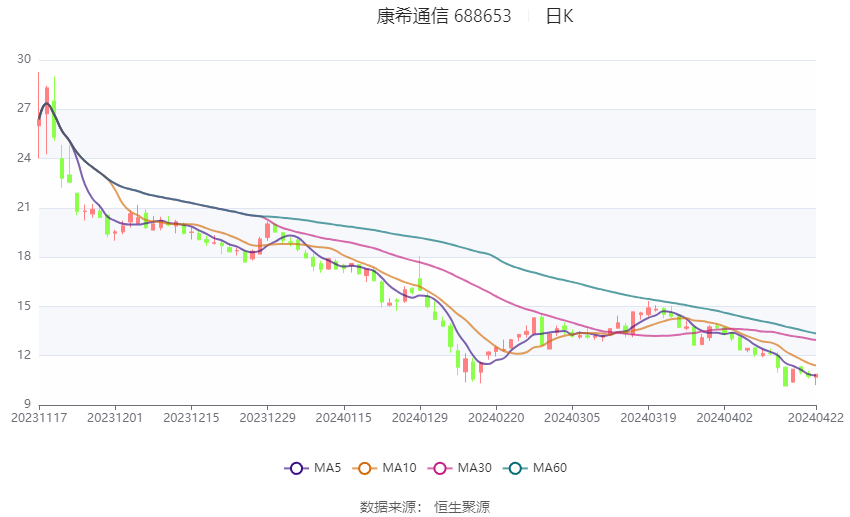This screenshot has height=517, width=850.
Task: Click y-axis value 12
Action: point(24,355)
